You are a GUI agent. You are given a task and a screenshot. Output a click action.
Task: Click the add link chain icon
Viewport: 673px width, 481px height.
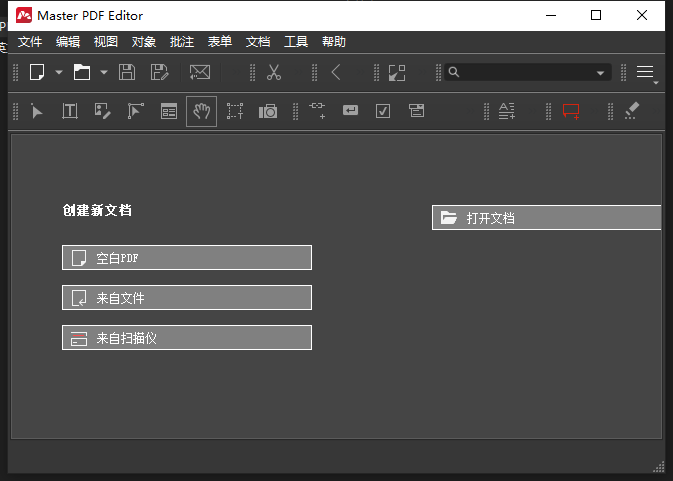[x=318, y=110]
